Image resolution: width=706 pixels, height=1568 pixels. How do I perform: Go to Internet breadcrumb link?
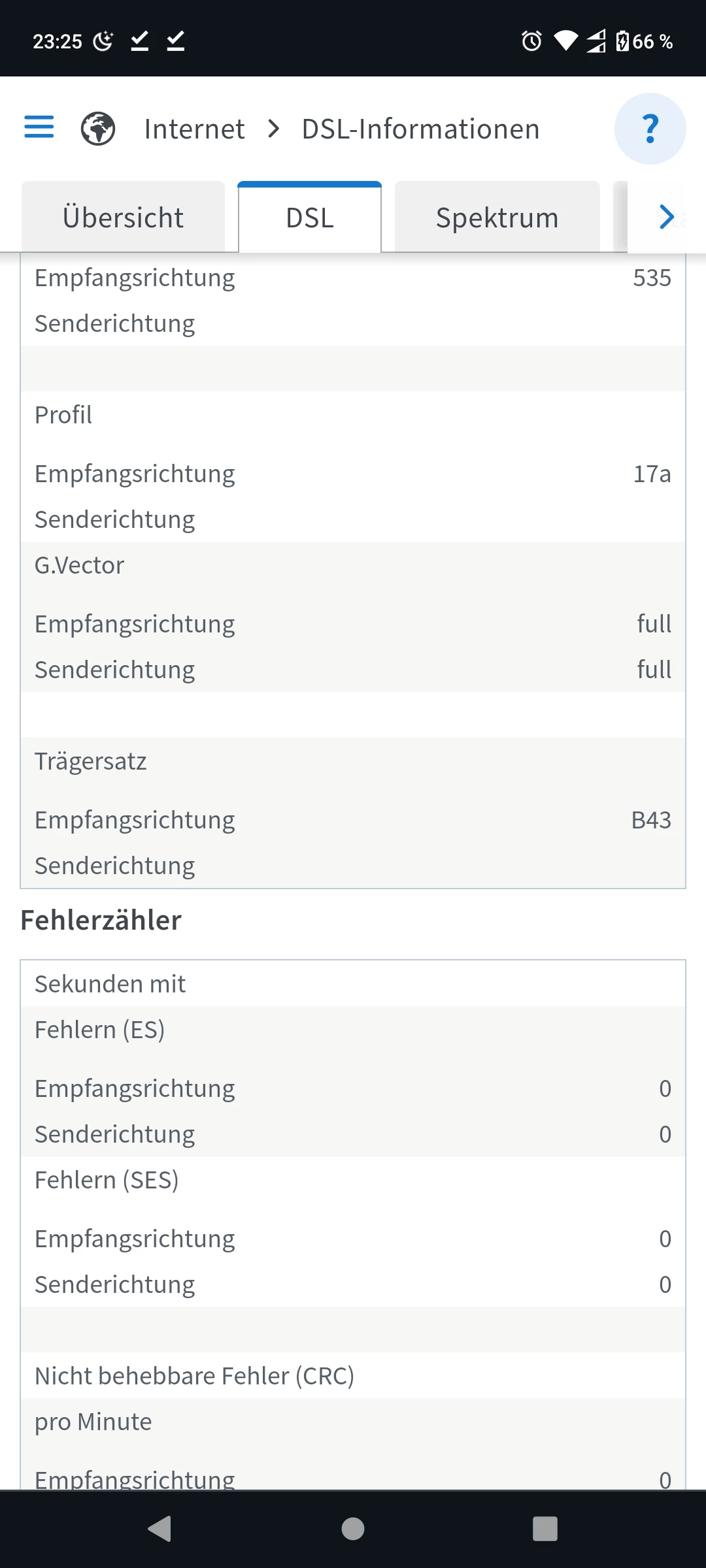pos(194,129)
